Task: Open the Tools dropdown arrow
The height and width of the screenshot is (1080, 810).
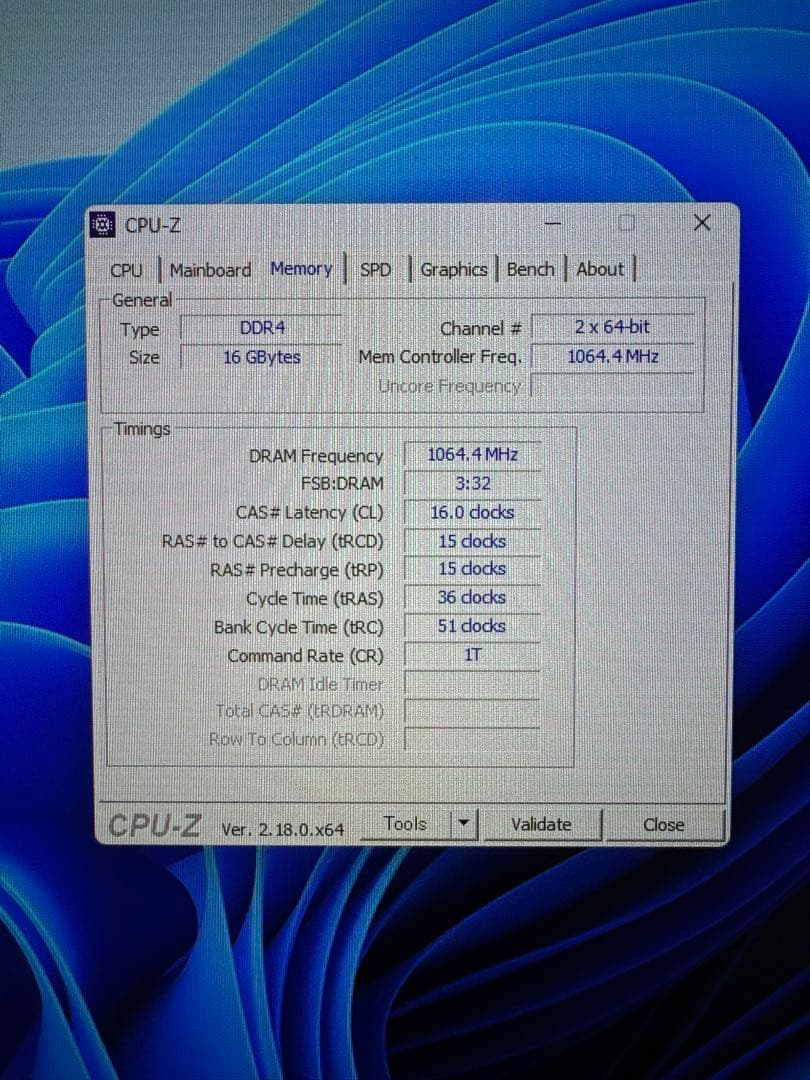Action: pos(463,824)
